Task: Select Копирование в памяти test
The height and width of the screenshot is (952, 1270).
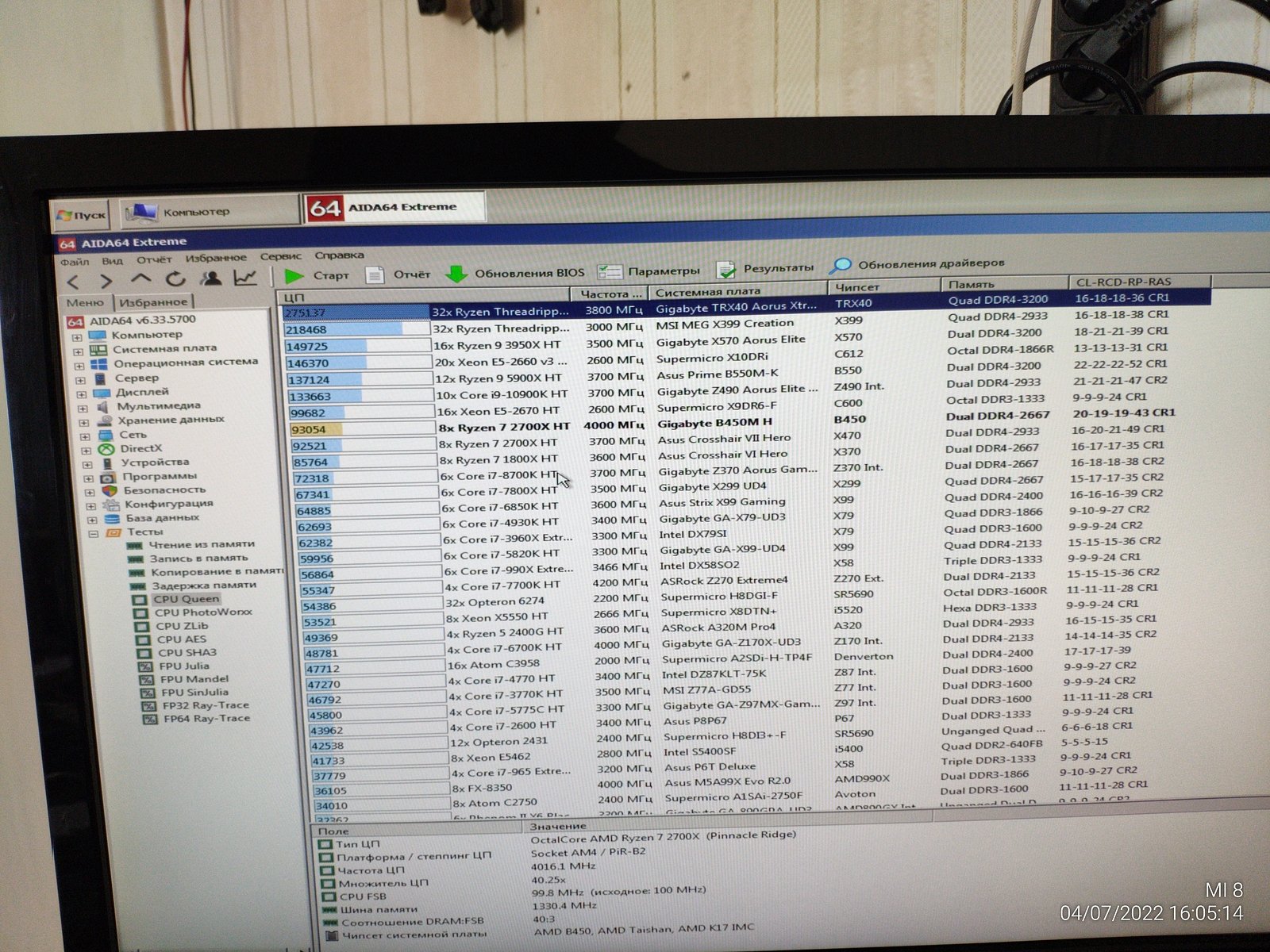Action: click(x=206, y=571)
